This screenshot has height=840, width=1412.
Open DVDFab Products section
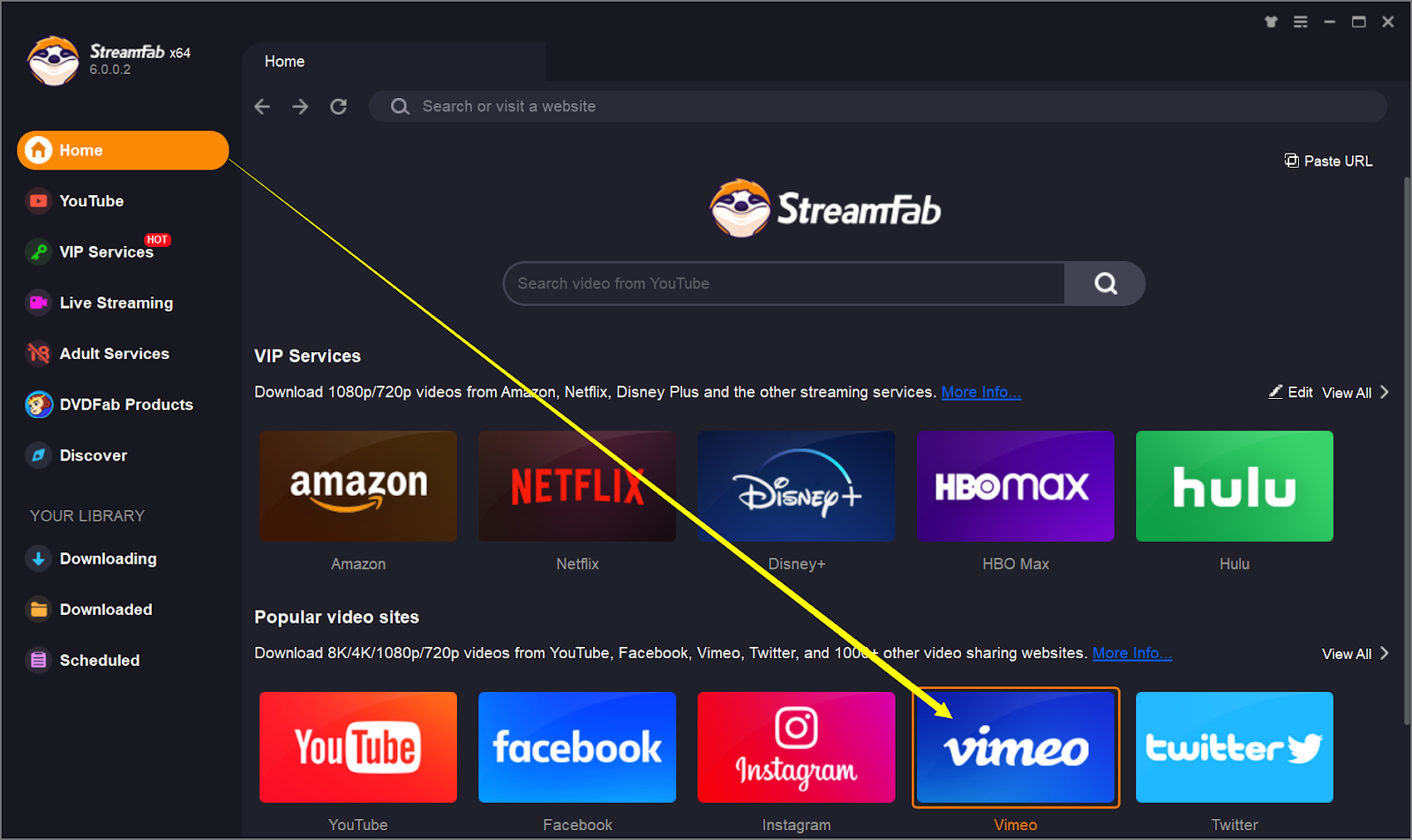(126, 405)
